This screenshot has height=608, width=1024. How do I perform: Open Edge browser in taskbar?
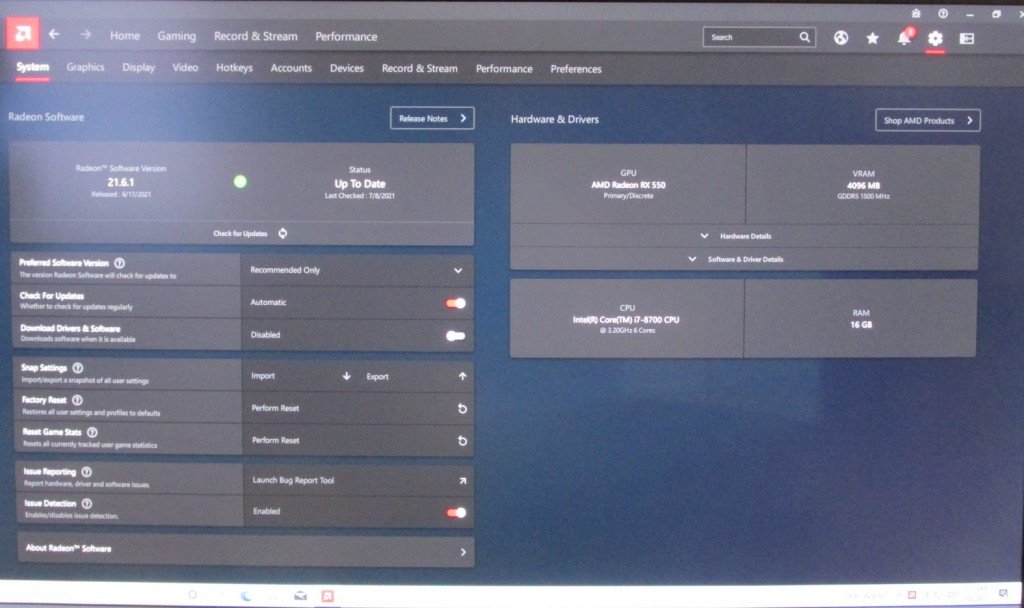point(246,596)
